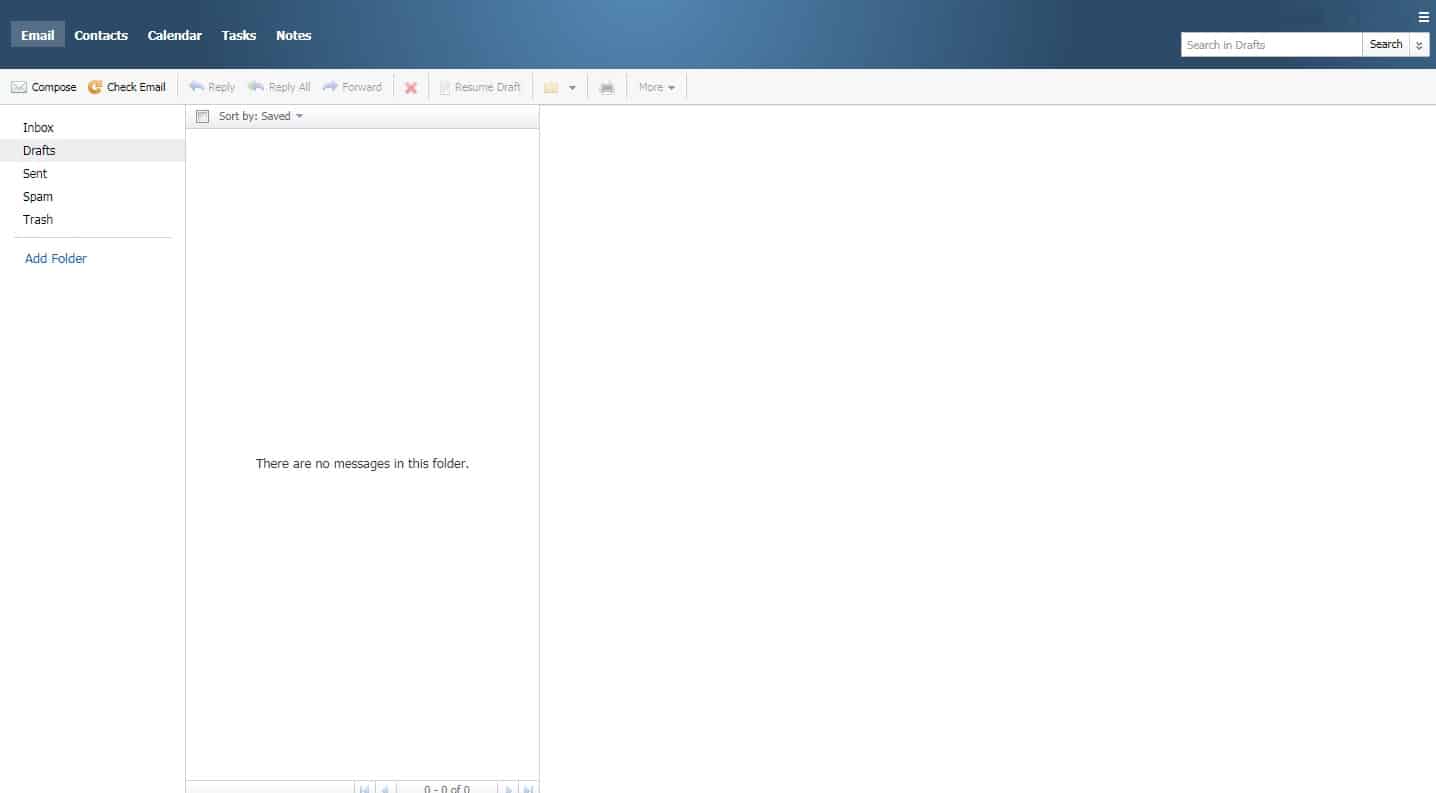Click the Forward message icon
The image size is (1436, 793).
330,87
